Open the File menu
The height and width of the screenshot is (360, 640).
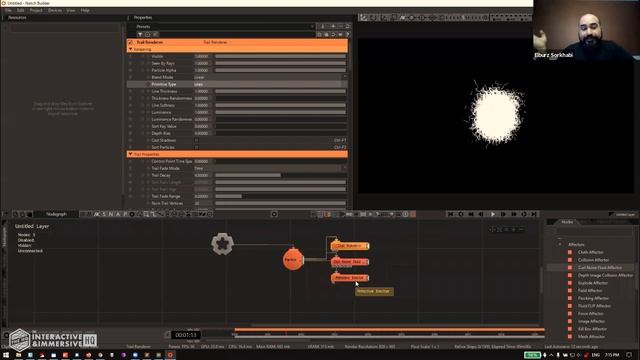(8, 10)
